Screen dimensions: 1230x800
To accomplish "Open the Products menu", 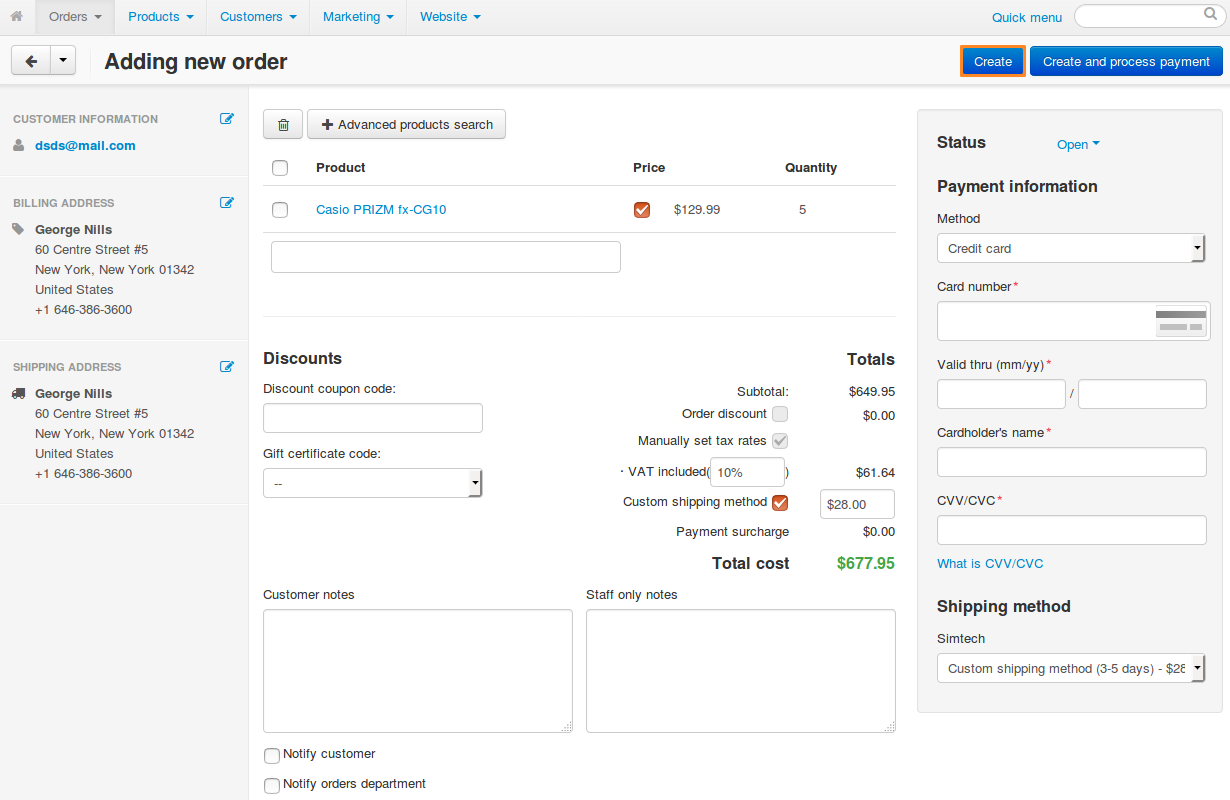I will click(x=160, y=17).
